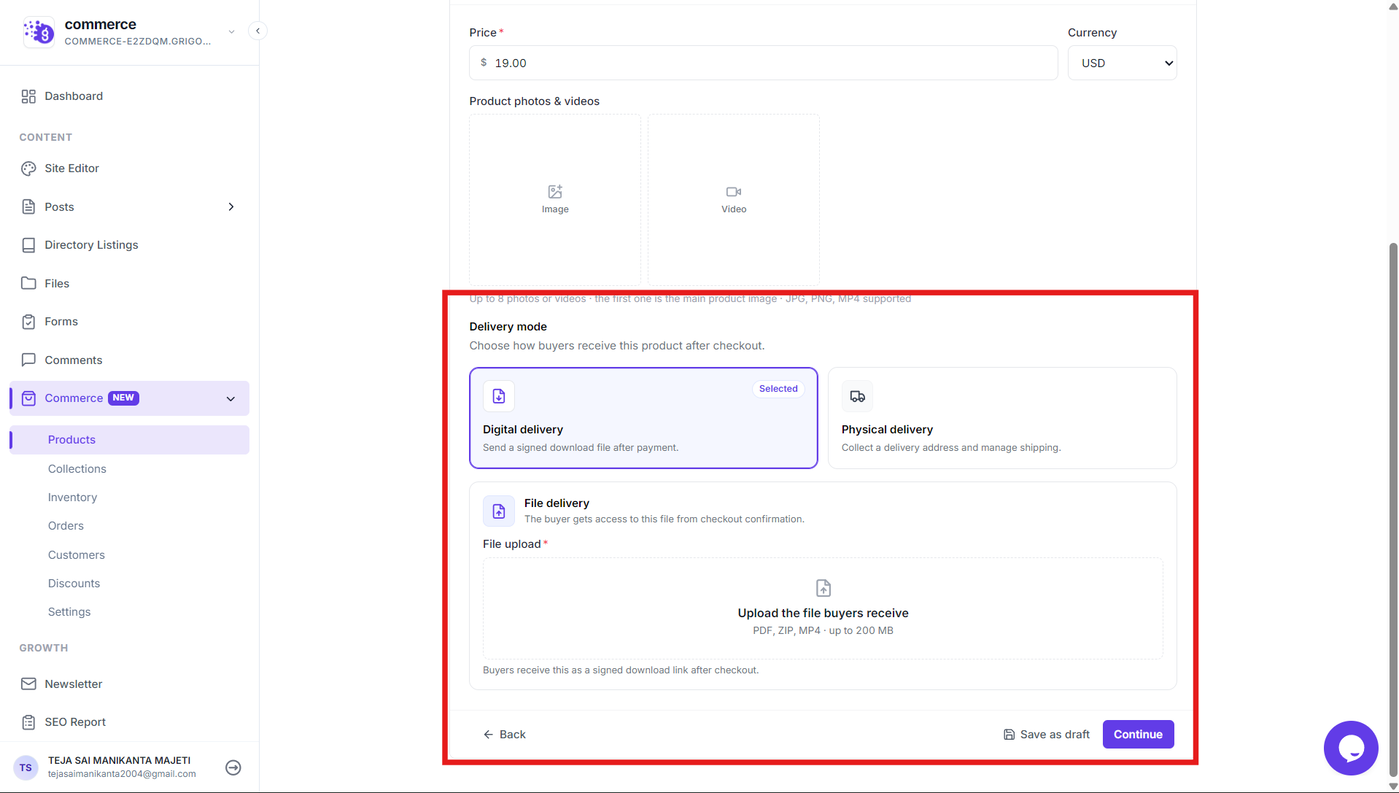Click into the Price input field

coord(763,63)
